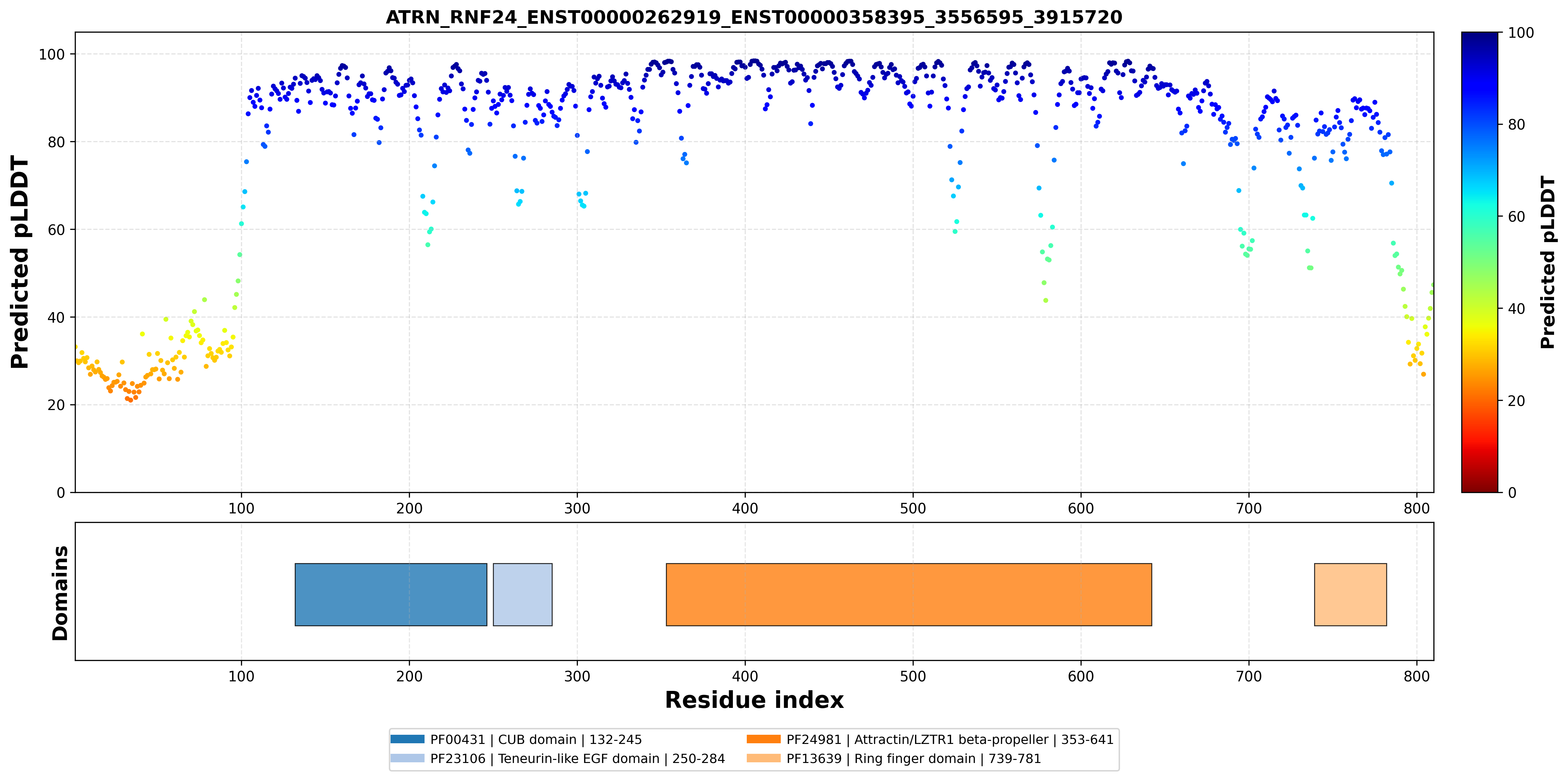Image resolution: width=1568 pixels, height=781 pixels.
Task: Click the Attractin/LZTR1 beta-propeller orange rectangle
Action: (909, 595)
